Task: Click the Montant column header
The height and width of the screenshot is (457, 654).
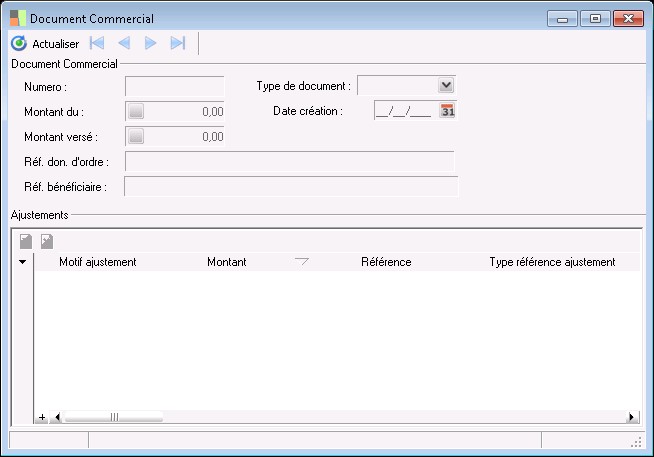Action: pos(227,262)
